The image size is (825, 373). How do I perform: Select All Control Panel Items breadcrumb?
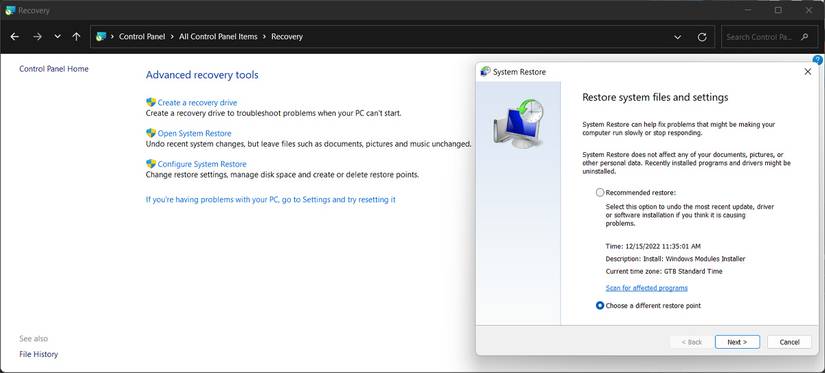(218, 37)
